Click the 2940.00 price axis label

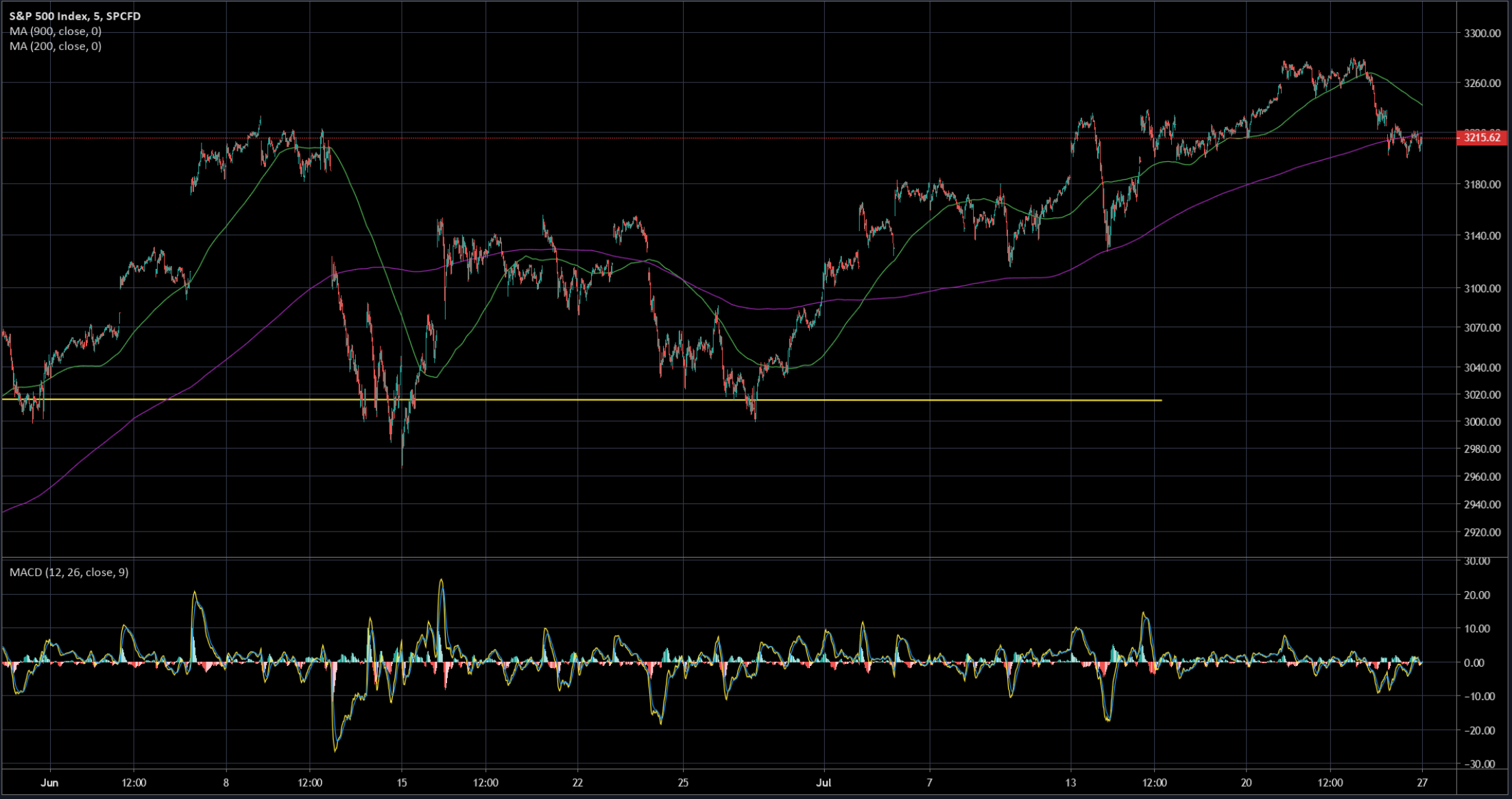[x=1482, y=505]
